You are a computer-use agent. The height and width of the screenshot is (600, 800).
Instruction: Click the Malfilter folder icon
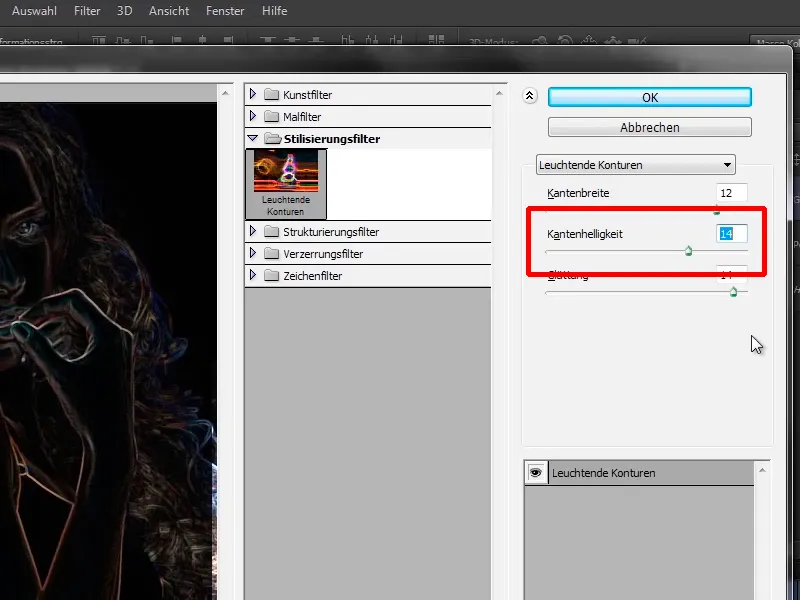[271, 116]
